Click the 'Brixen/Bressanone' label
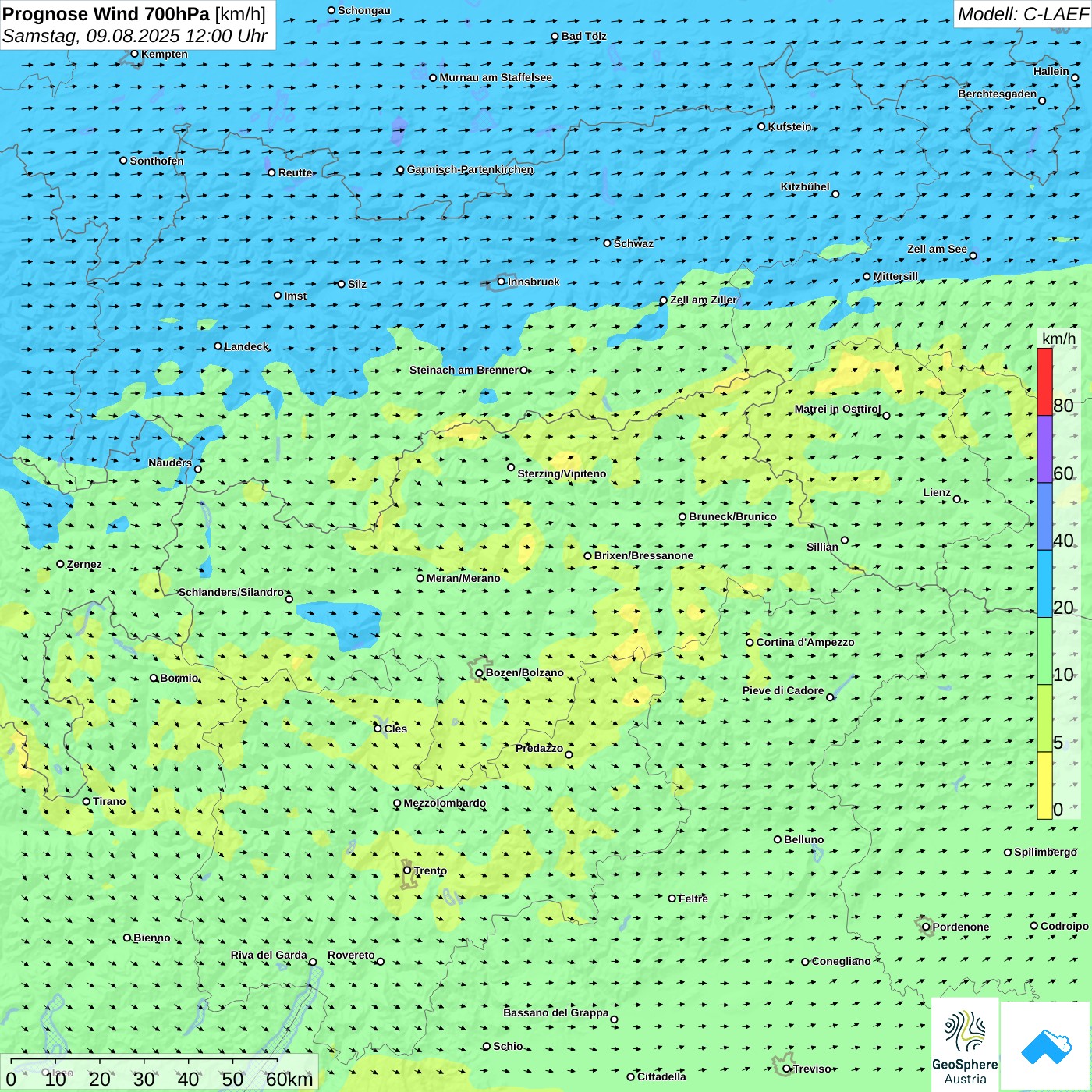 click(x=643, y=555)
